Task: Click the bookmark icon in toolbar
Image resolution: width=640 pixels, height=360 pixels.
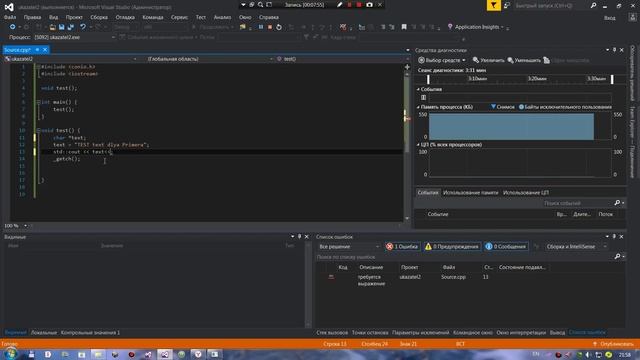Action: 404,27
